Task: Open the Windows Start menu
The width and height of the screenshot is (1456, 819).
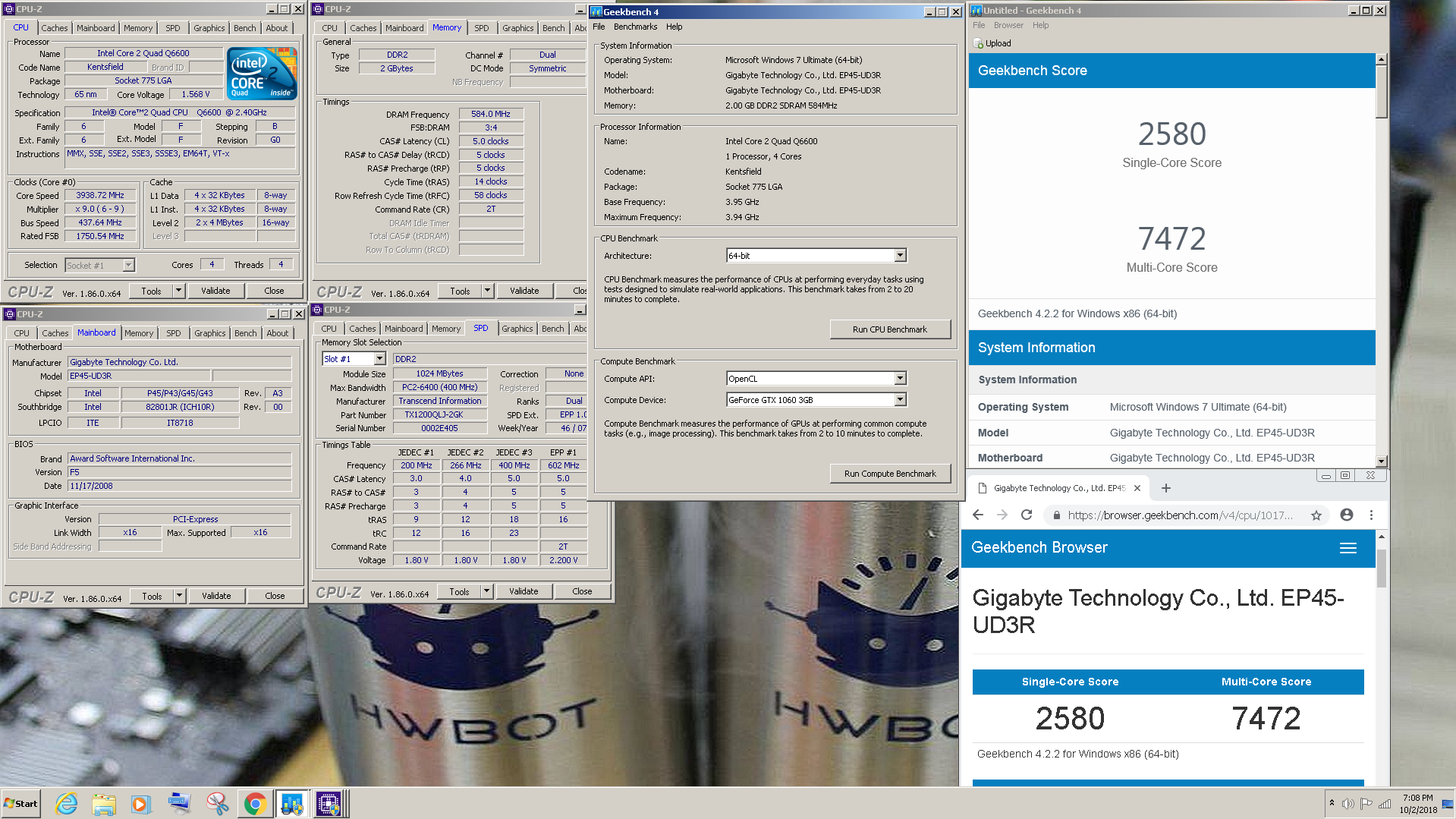Action: point(20,804)
